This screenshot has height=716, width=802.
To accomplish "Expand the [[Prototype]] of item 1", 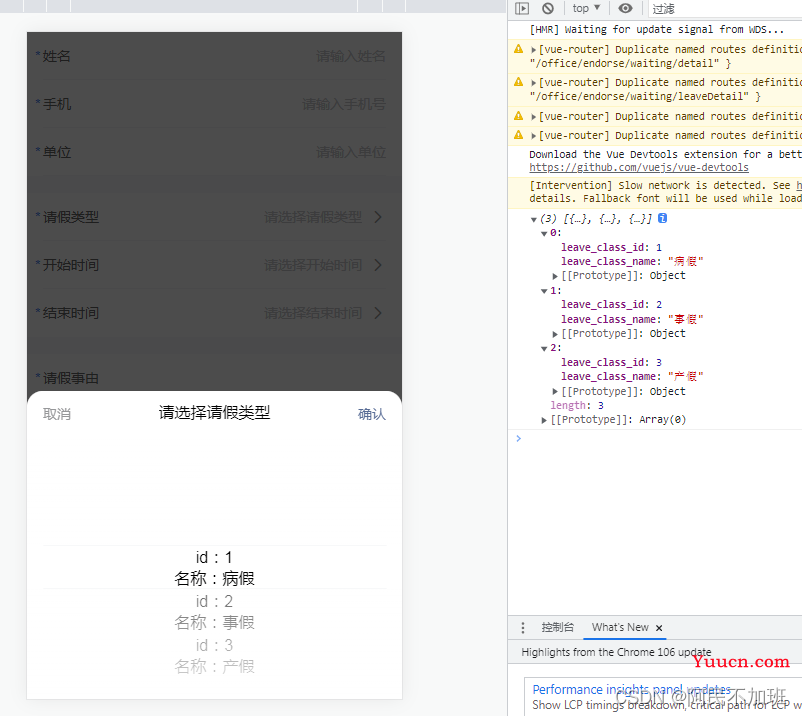I will (x=555, y=334).
